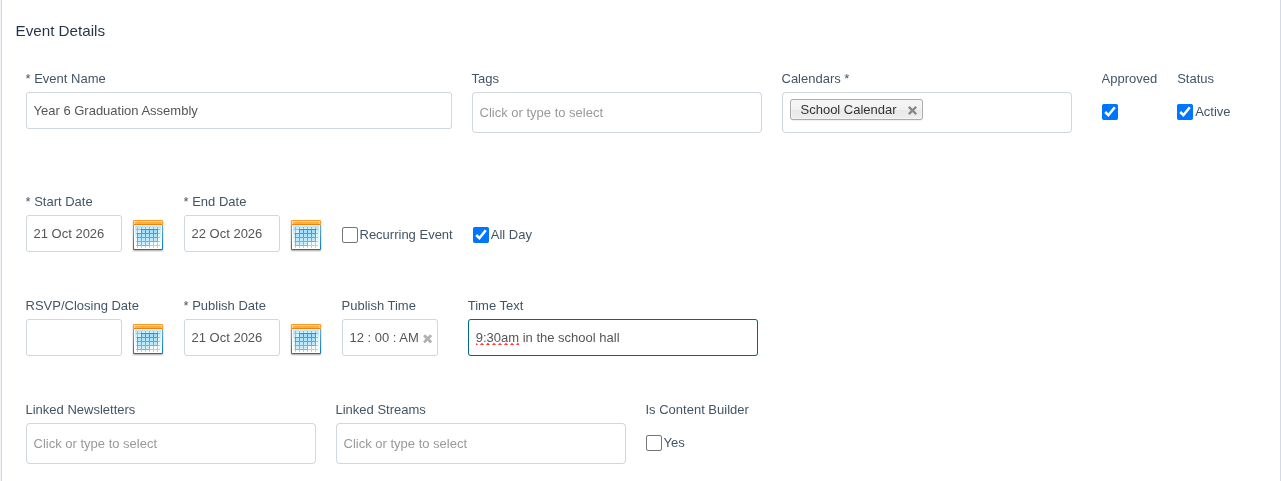This screenshot has height=481, width=1281.
Task: Open the Calendars selection field
Action: tap(927, 113)
